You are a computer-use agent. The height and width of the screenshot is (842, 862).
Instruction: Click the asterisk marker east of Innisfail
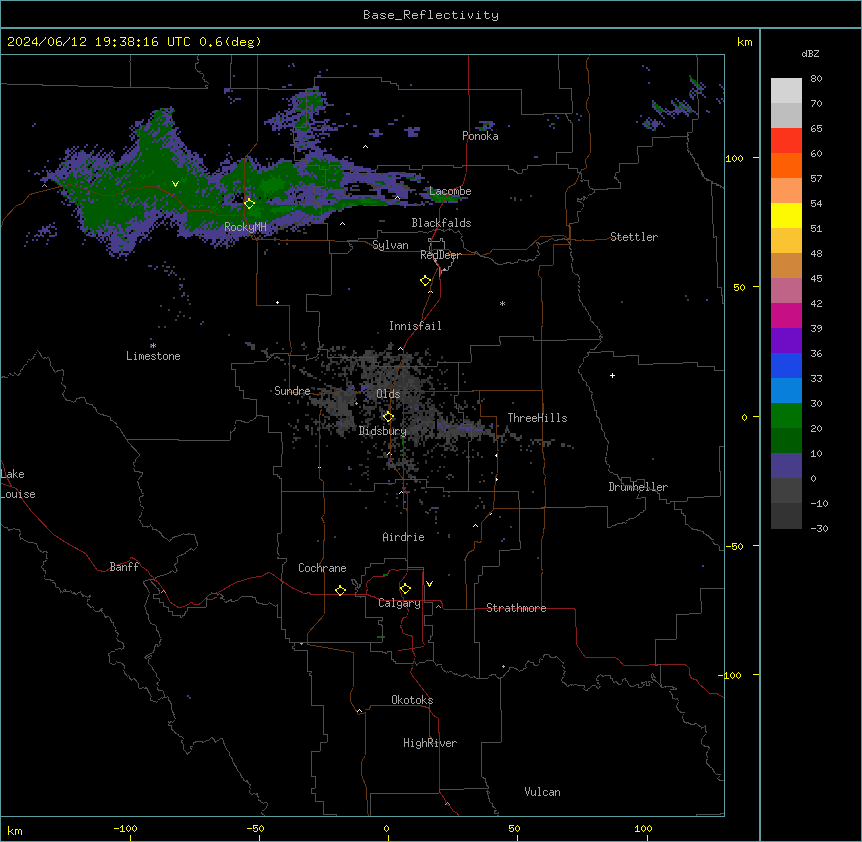coord(502,303)
